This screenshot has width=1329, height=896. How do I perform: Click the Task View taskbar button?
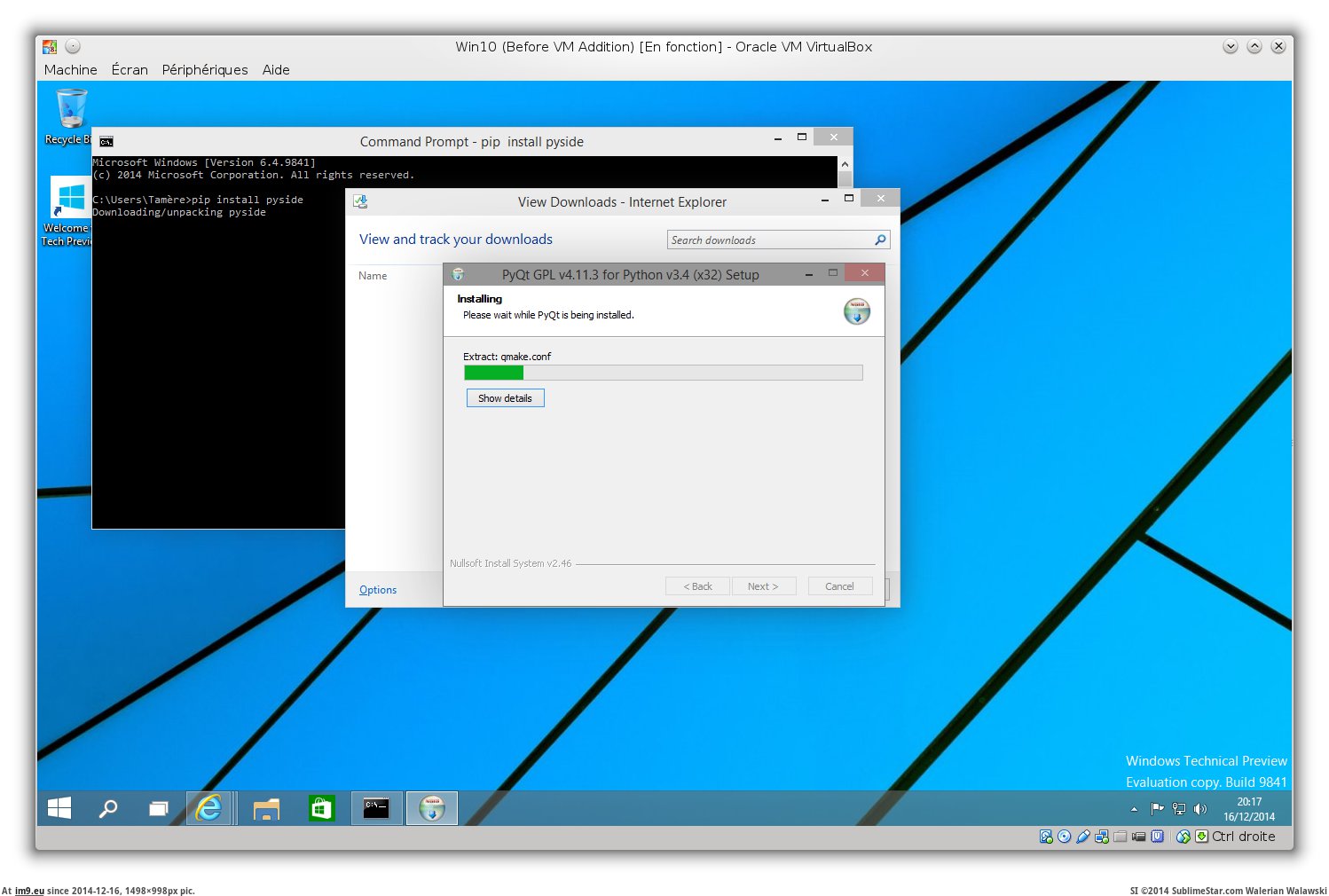point(159,808)
